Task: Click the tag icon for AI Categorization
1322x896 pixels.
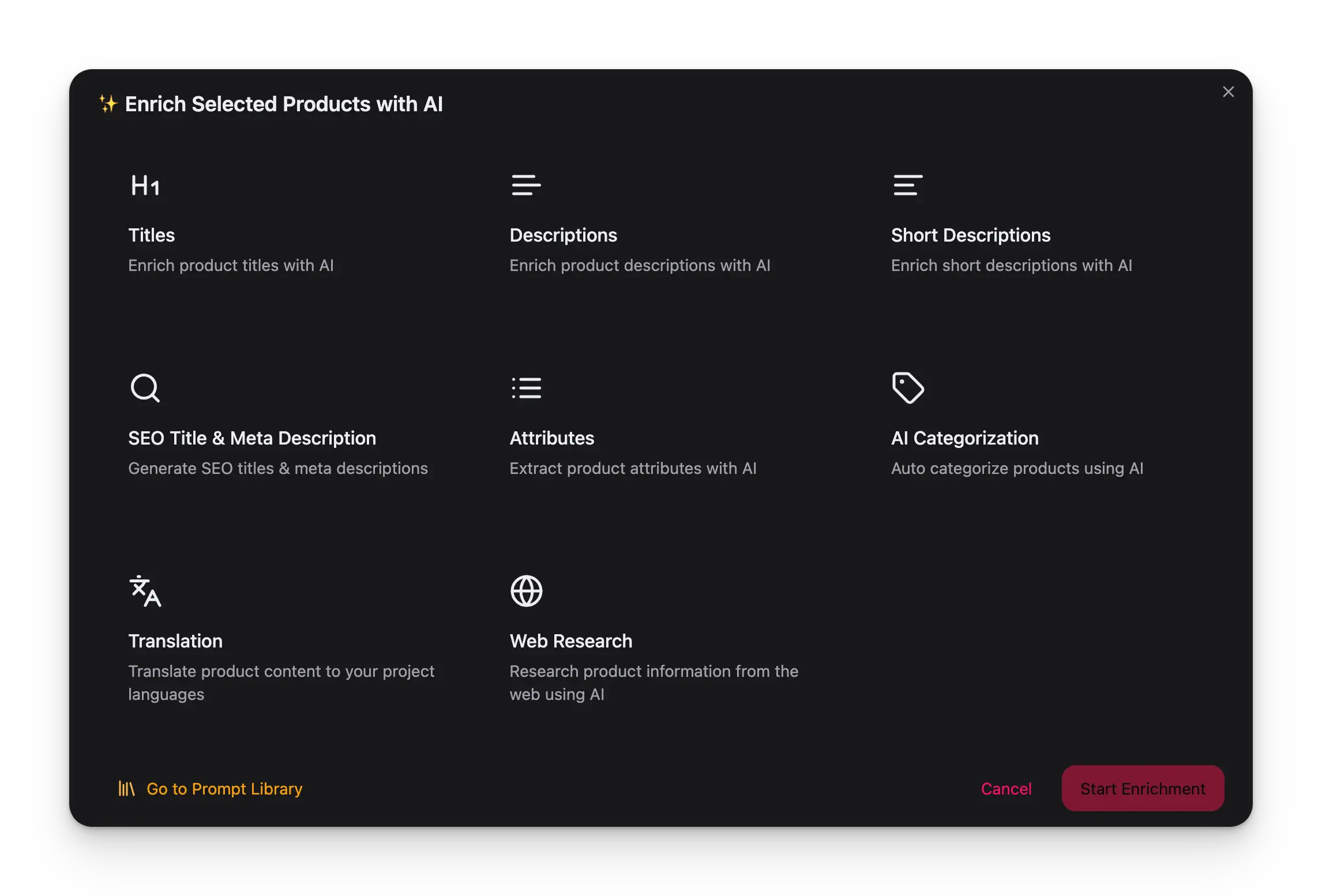Action: tap(908, 387)
